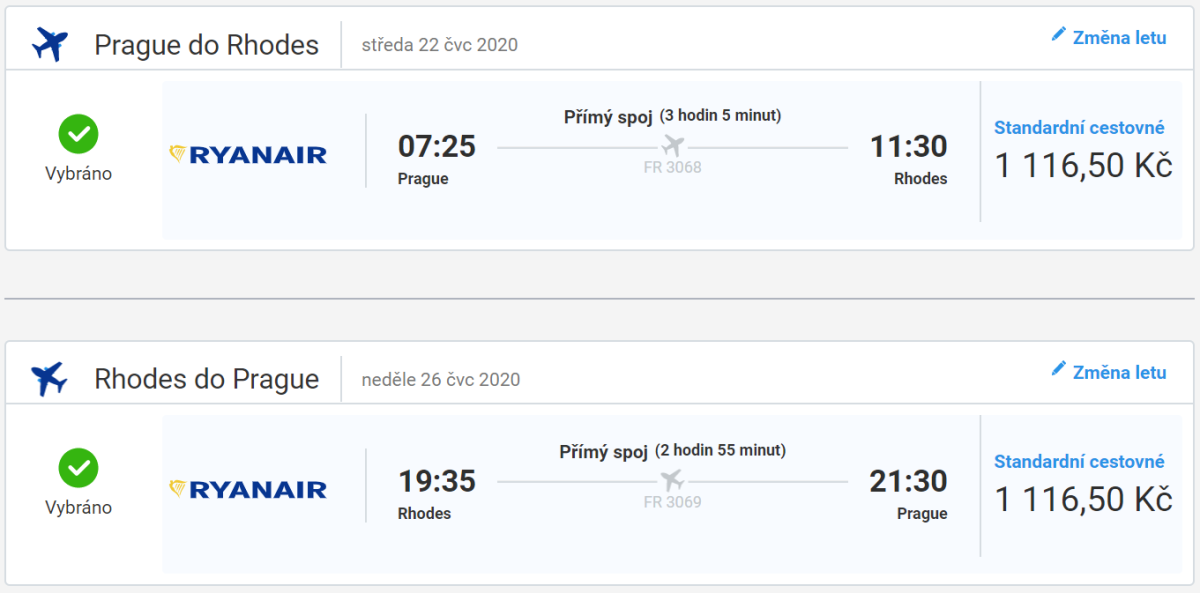
Task: Click 07:25 Prague departure time
Action: click(436, 147)
